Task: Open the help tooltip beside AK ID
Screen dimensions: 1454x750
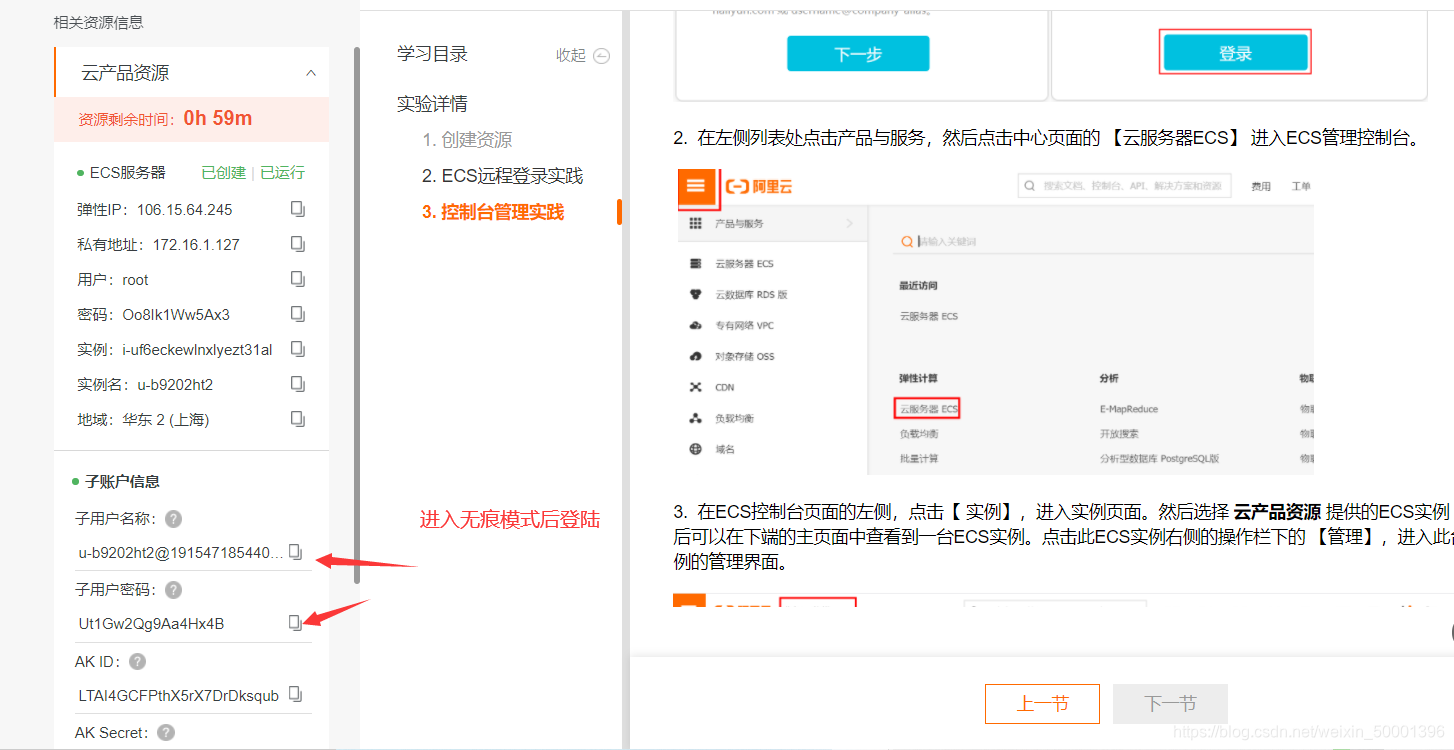Action: [x=137, y=660]
